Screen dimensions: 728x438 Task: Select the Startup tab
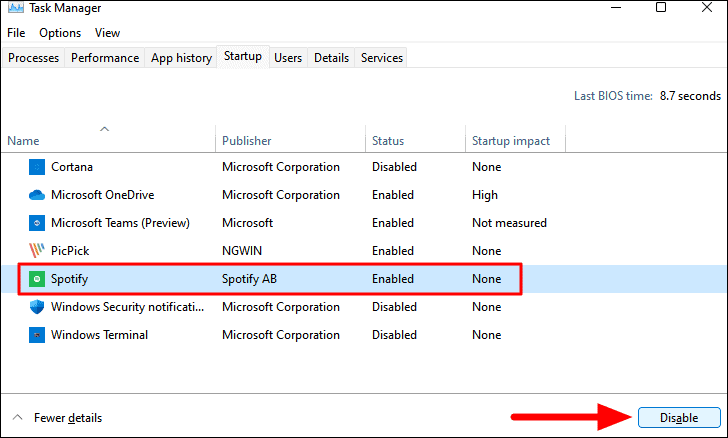(x=243, y=56)
